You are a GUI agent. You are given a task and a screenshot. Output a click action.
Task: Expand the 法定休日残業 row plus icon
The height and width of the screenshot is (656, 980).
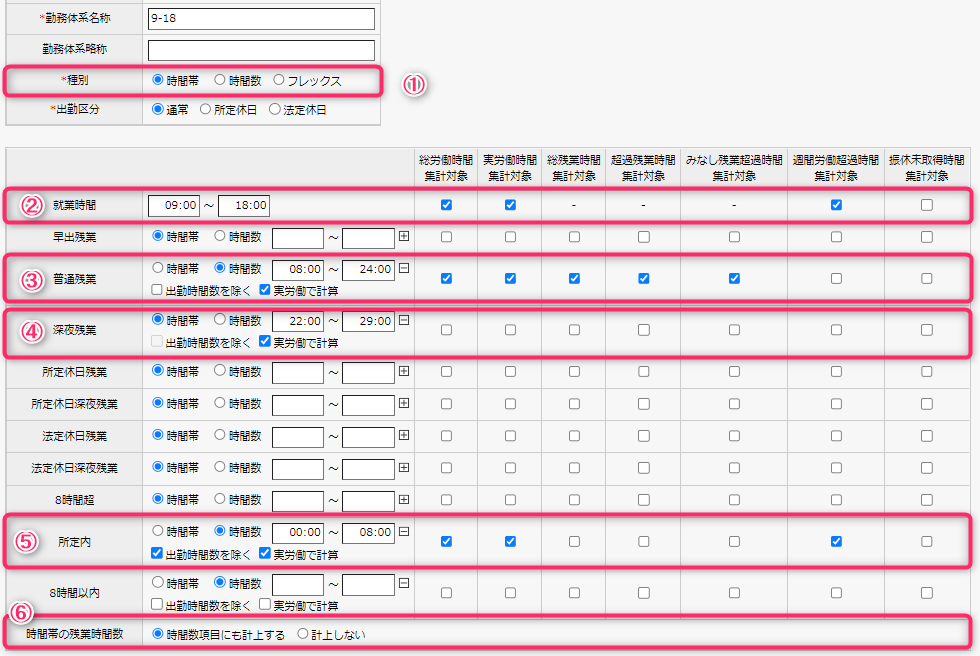pyautogui.click(x=404, y=436)
